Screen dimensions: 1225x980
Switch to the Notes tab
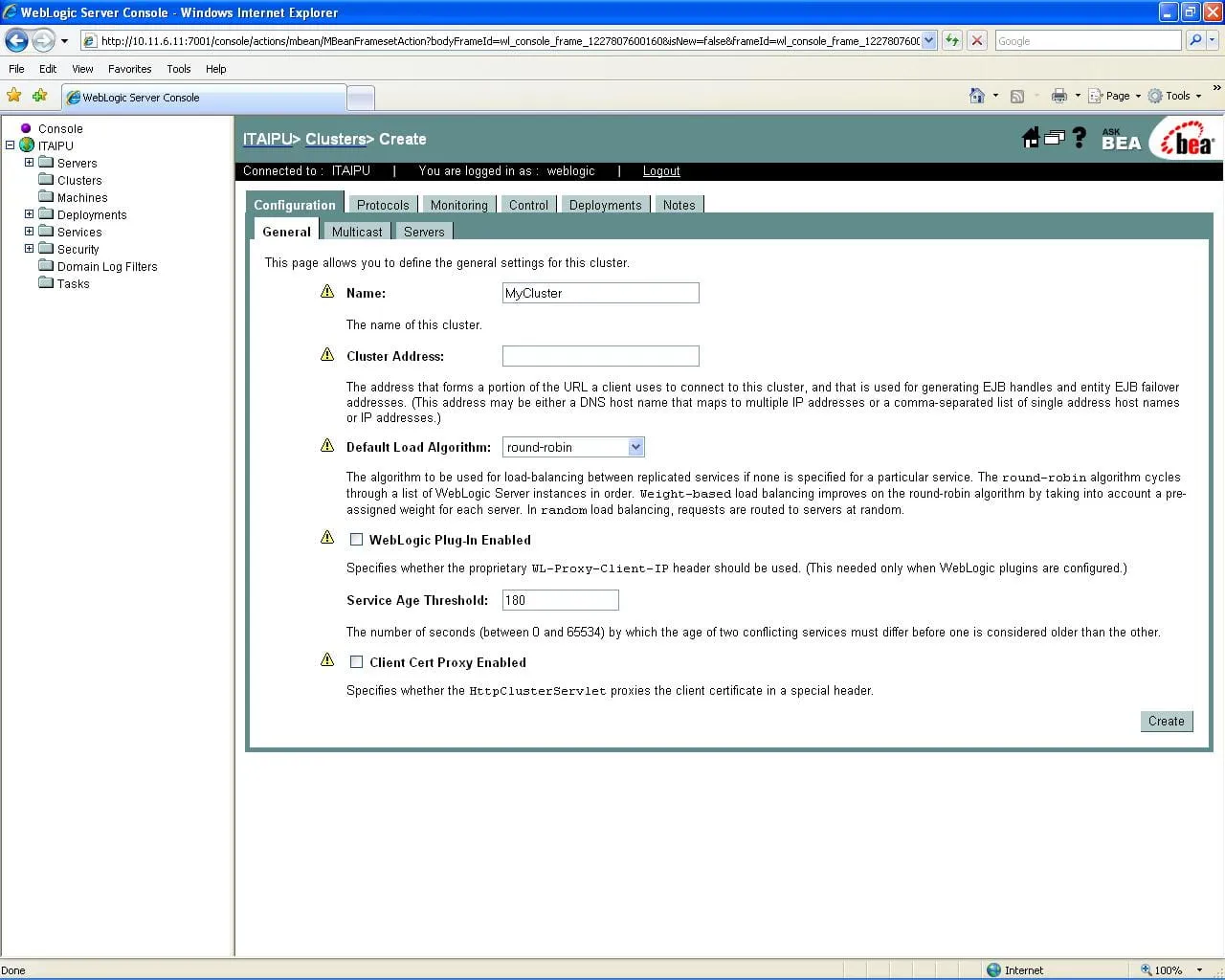tap(679, 205)
